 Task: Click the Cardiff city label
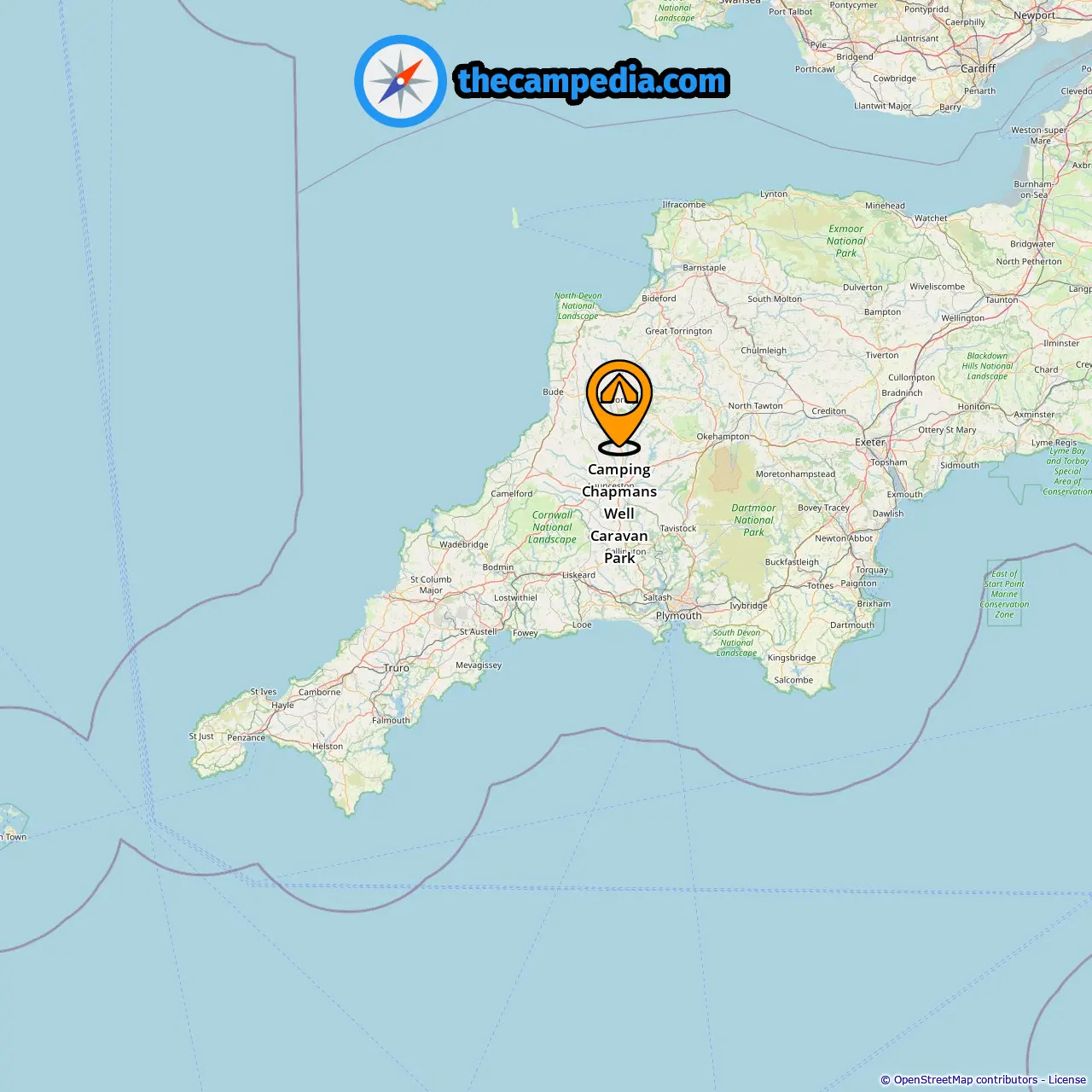tap(979, 68)
